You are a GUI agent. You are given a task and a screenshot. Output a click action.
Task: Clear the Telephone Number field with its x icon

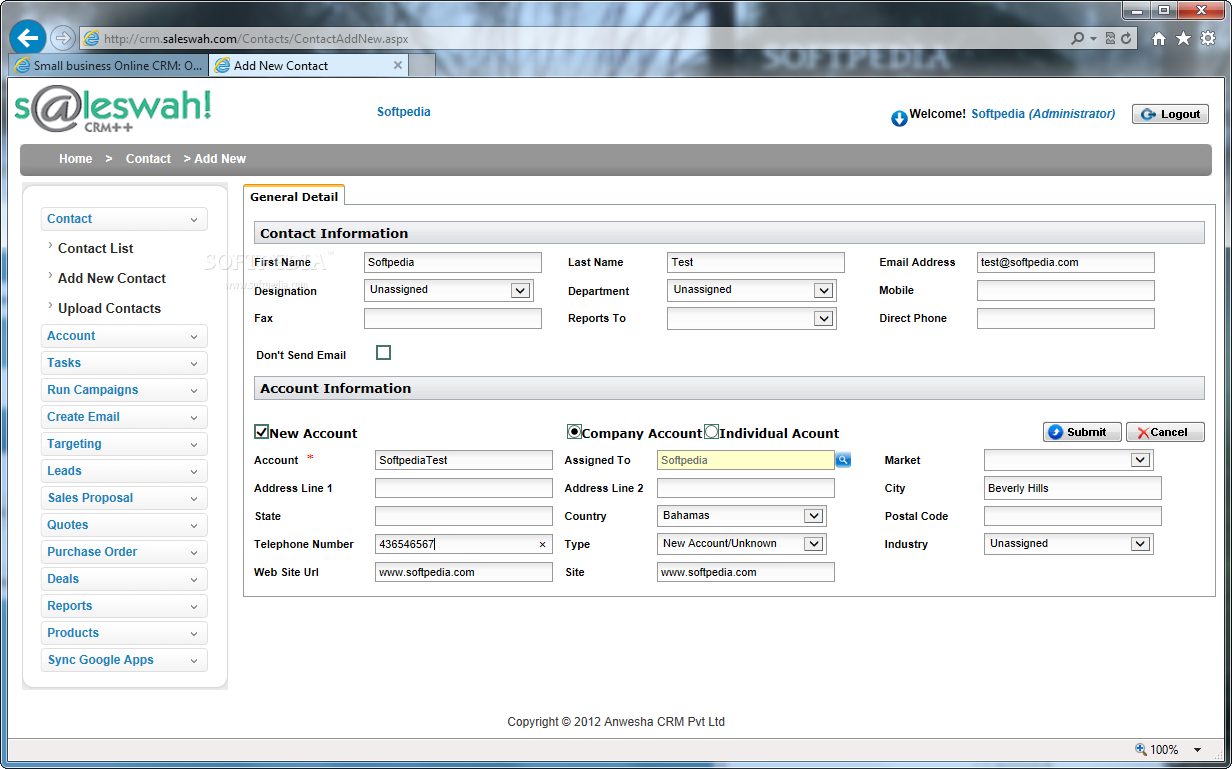click(x=543, y=544)
